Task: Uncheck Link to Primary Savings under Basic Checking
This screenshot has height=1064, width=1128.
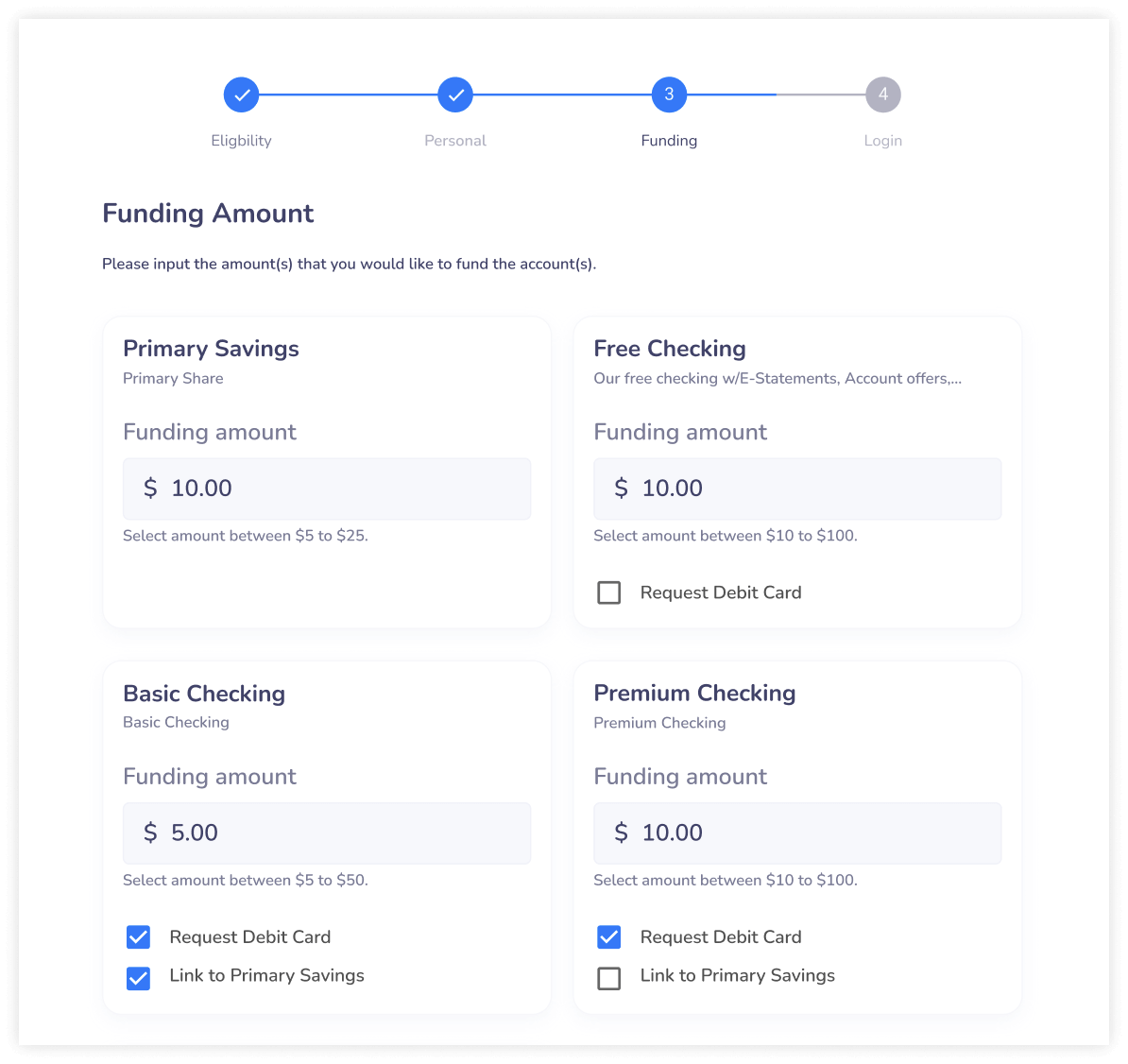Action: (x=138, y=978)
